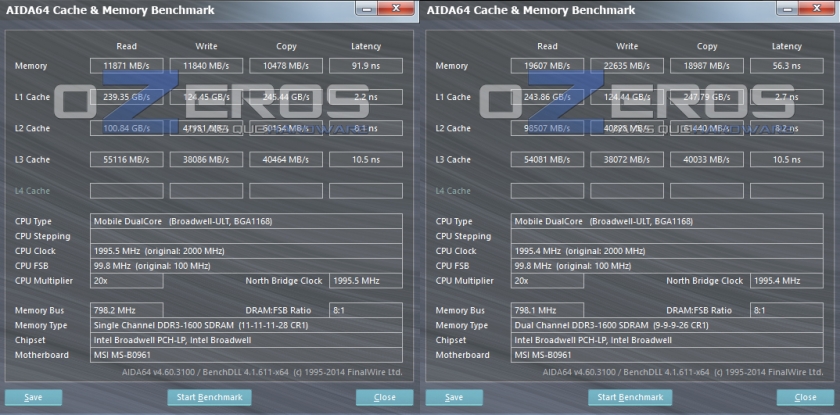Click CPU Type field in the left window
The height and width of the screenshot is (415, 840).
[246, 221]
